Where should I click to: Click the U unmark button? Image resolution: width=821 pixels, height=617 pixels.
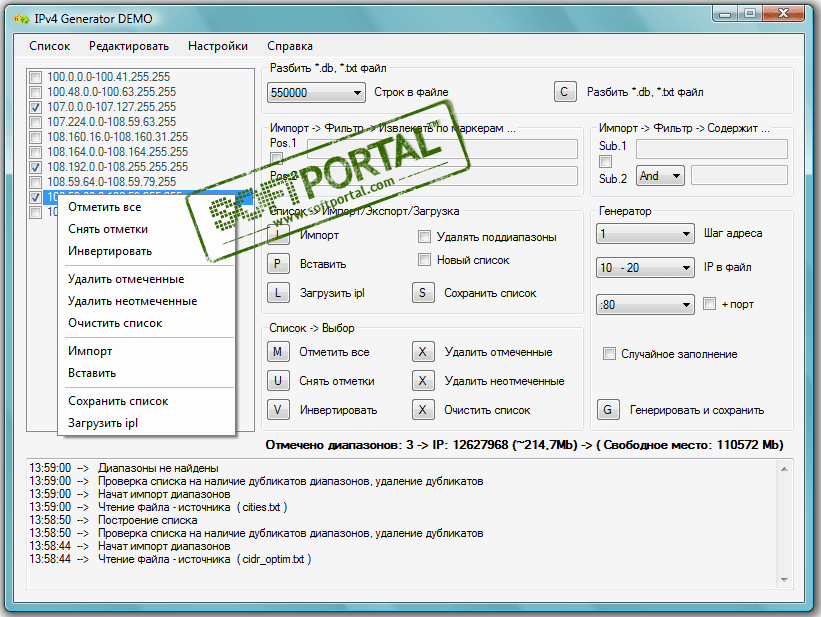pos(278,381)
